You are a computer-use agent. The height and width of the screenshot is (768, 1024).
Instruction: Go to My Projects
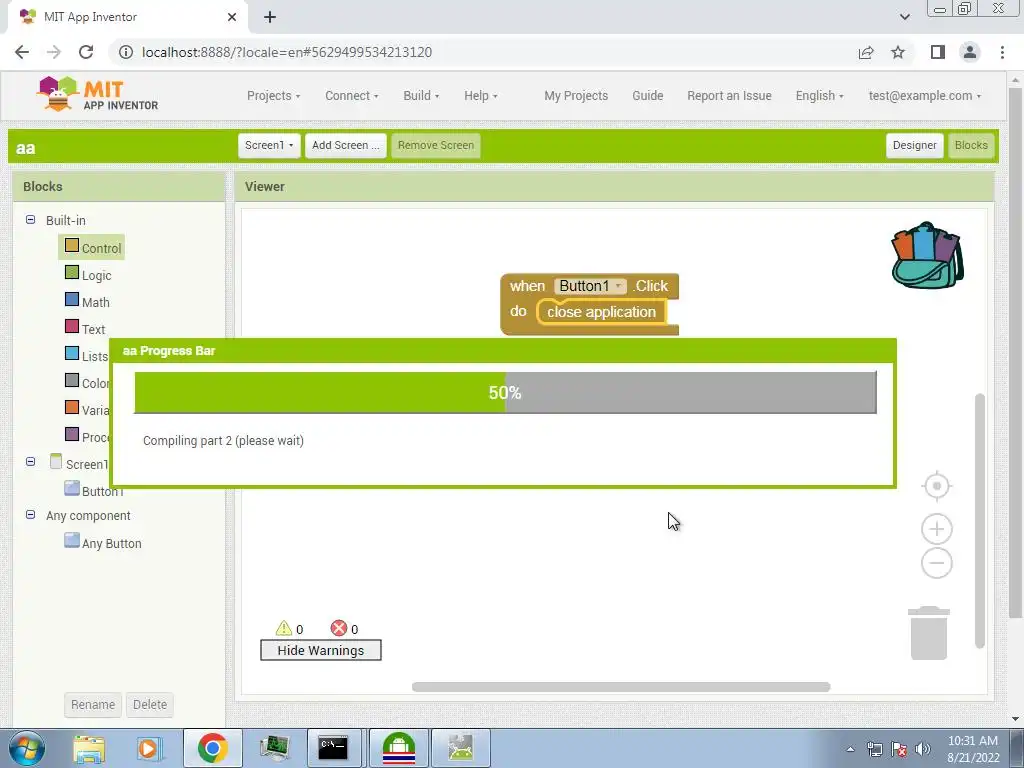576,95
